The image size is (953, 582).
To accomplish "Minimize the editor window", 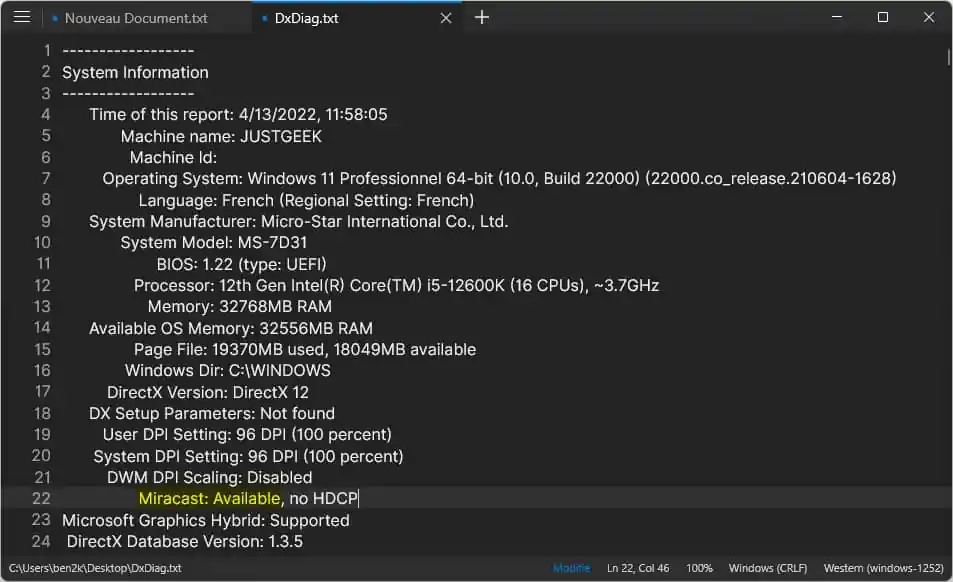I will click(x=837, y=18).
